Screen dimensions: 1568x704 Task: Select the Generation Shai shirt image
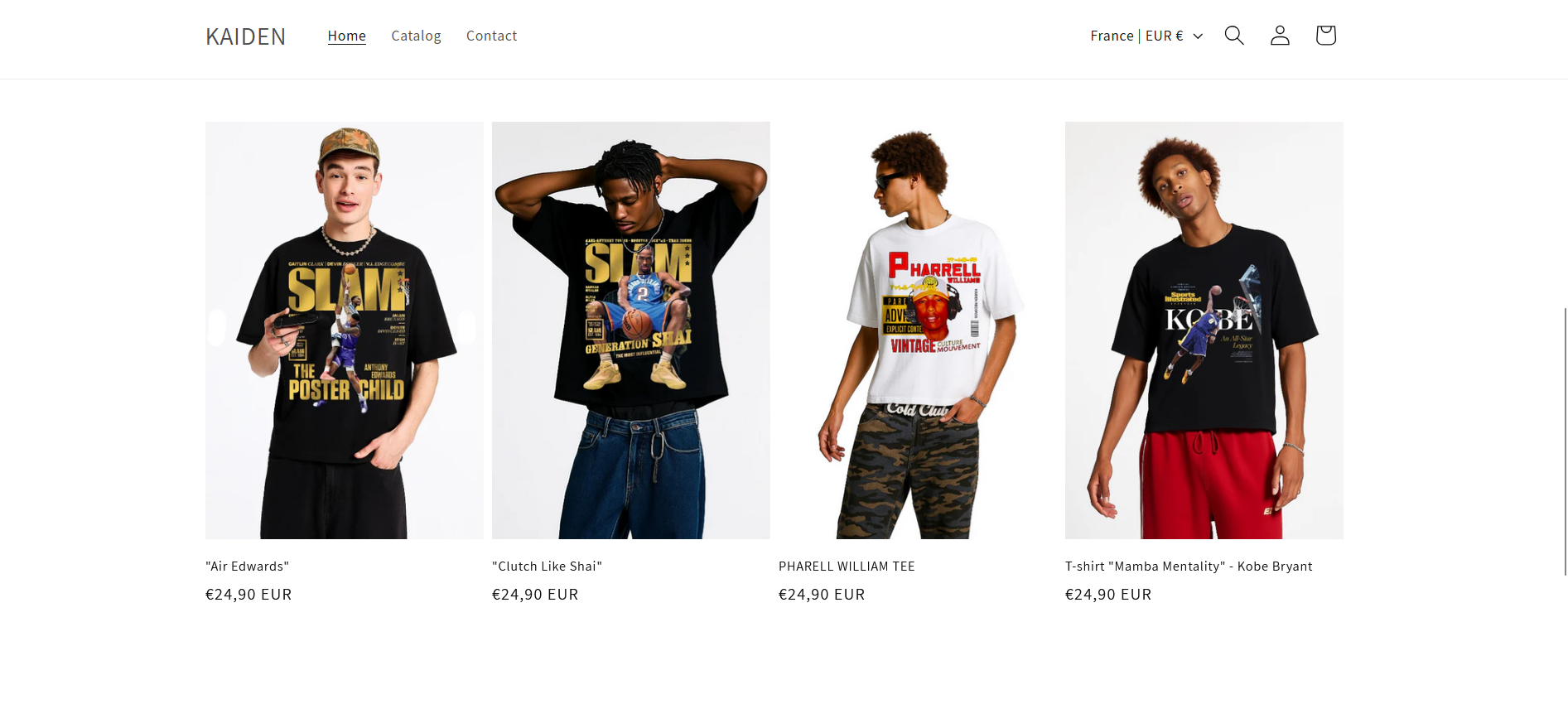(631, 330)
